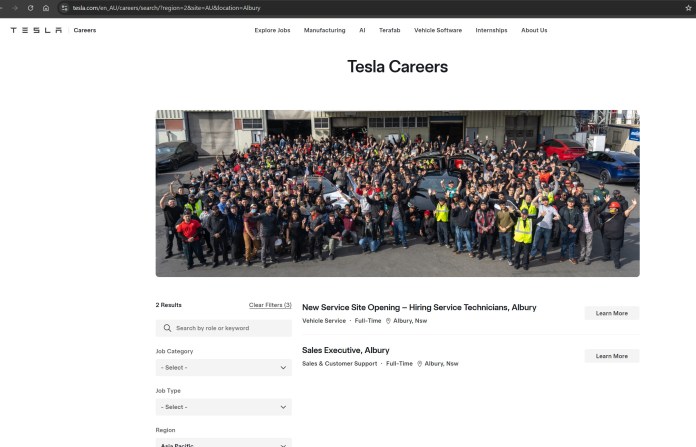Image resolution: width=696 pixels, height=447 pixels.
Task: Click the browser home icon
Action: point(46,8)
